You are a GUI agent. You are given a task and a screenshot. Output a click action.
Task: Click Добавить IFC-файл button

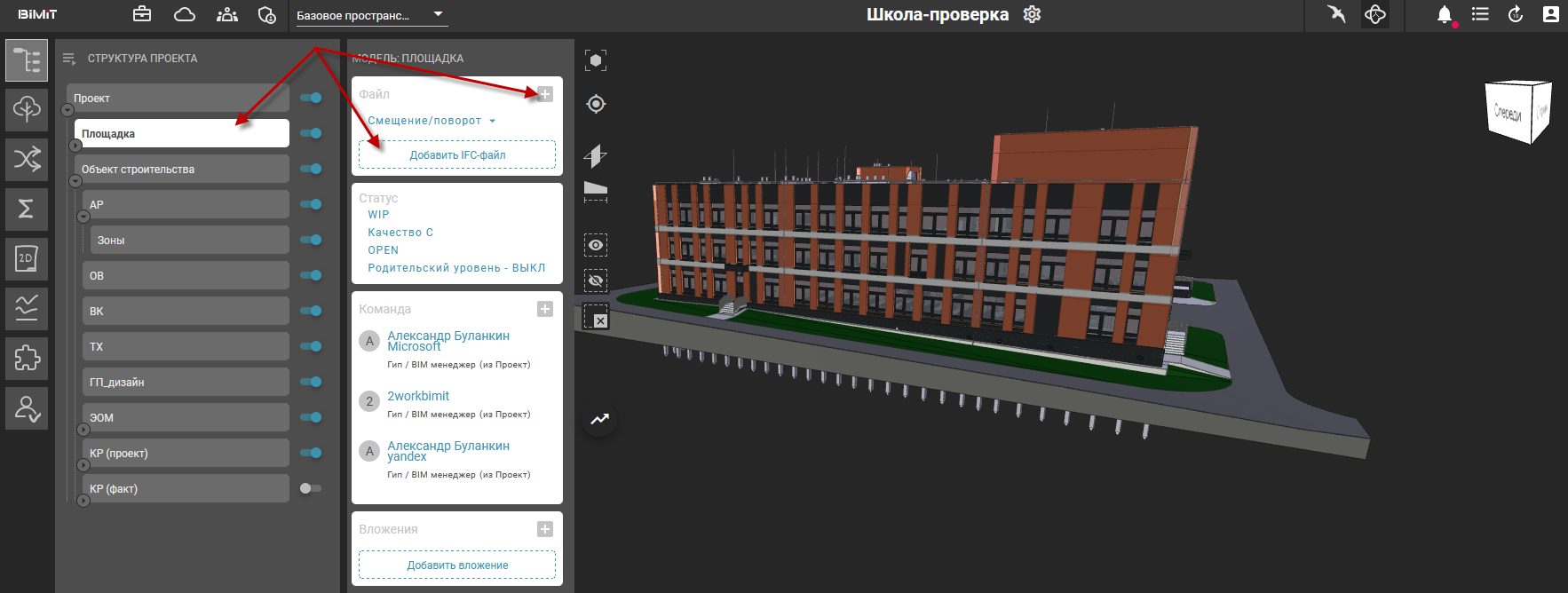[457, 155]
